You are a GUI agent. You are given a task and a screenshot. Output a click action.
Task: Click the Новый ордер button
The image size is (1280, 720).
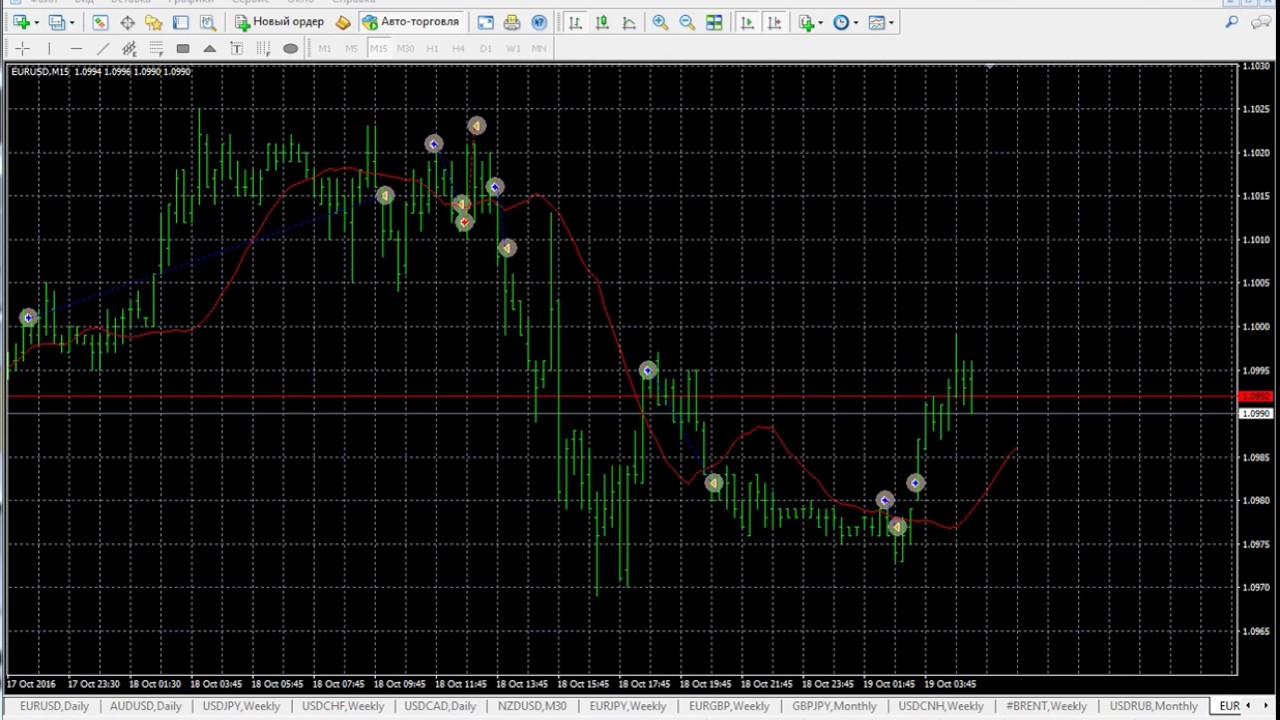pos(279,22)
